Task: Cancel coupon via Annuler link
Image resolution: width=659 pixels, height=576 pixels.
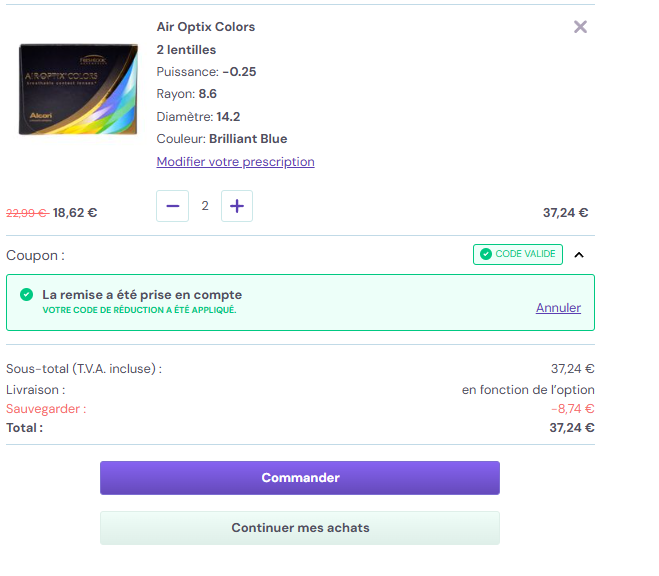Action: click(558, 308)
